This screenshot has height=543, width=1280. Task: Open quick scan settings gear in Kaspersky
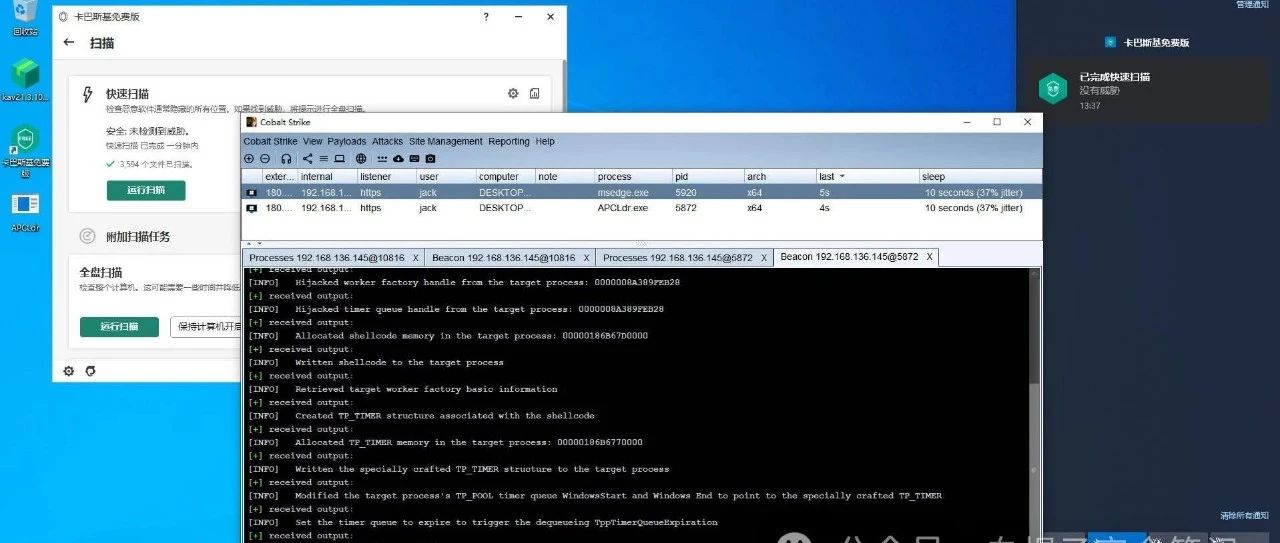[x=513, y=93]
